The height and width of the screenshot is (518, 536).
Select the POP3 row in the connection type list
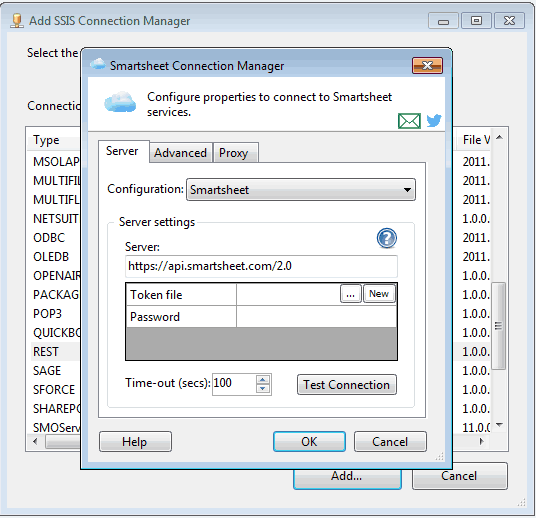click(56, 314)
